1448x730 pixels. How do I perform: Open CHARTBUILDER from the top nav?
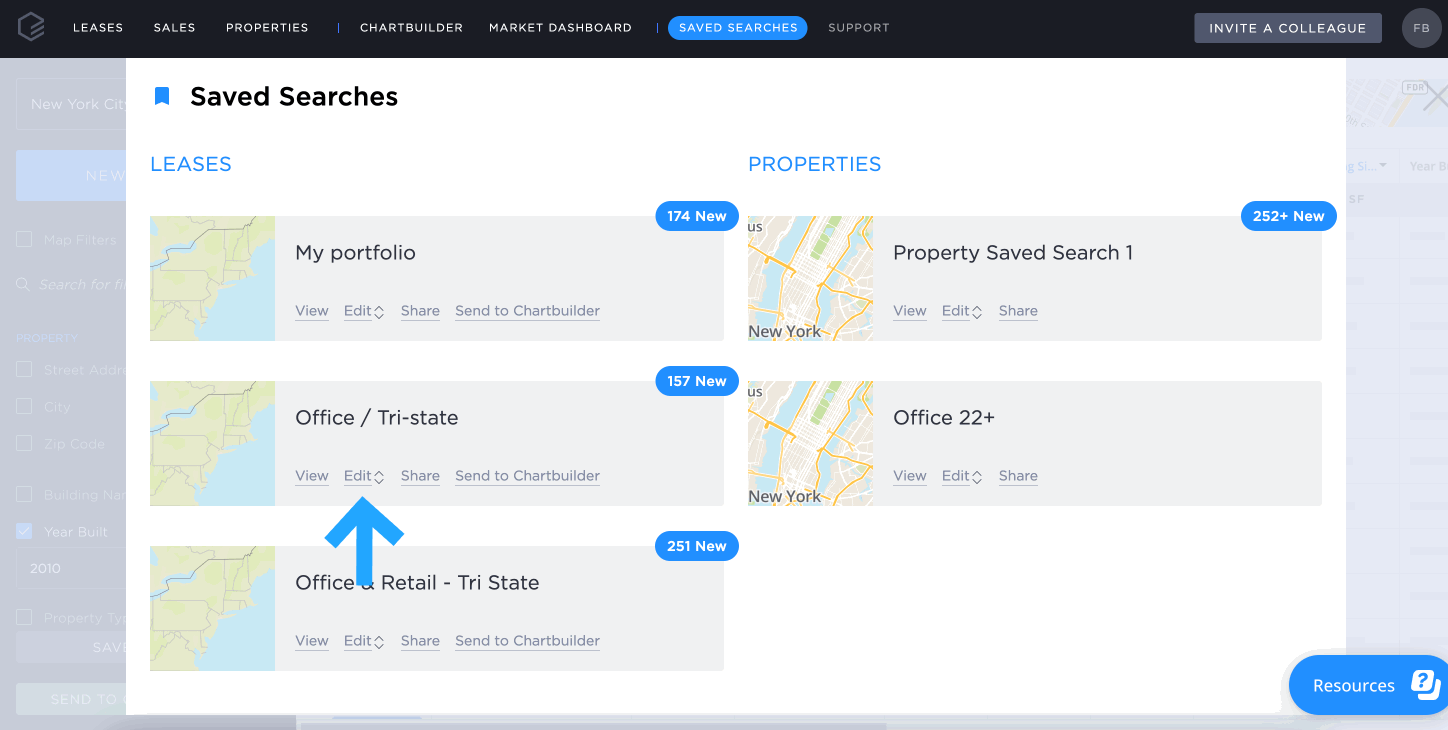[x=411, y=28]
